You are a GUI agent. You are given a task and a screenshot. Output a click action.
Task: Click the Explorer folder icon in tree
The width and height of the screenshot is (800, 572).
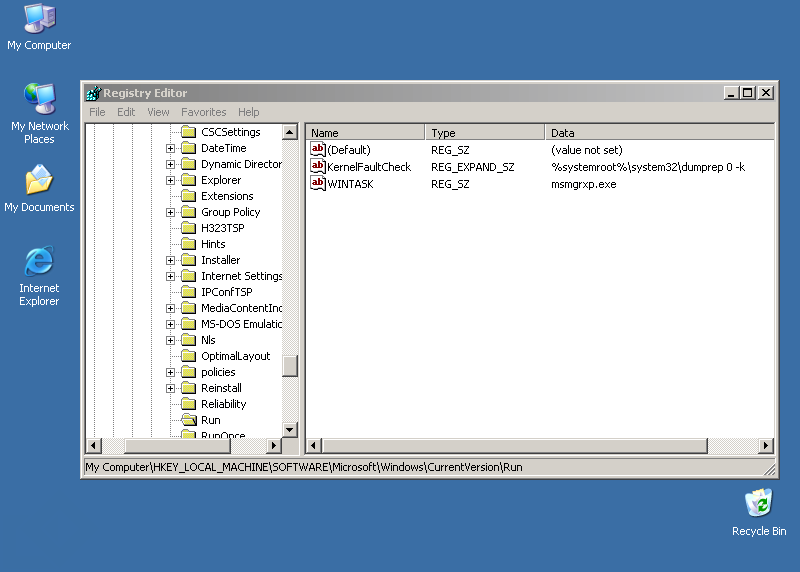coord(189,180)
